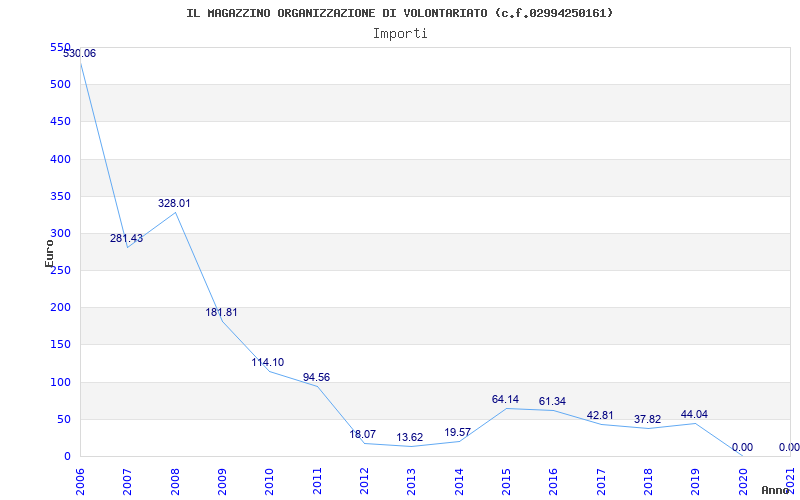Select the 181.81 data label
This screenshot has width=800, height=500.
coord(221,312)
